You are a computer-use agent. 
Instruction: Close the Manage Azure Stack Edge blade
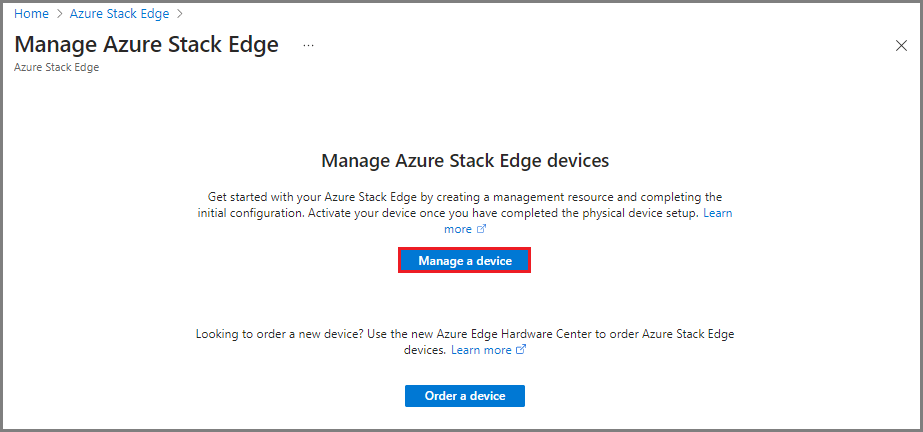tap(901, 45)
